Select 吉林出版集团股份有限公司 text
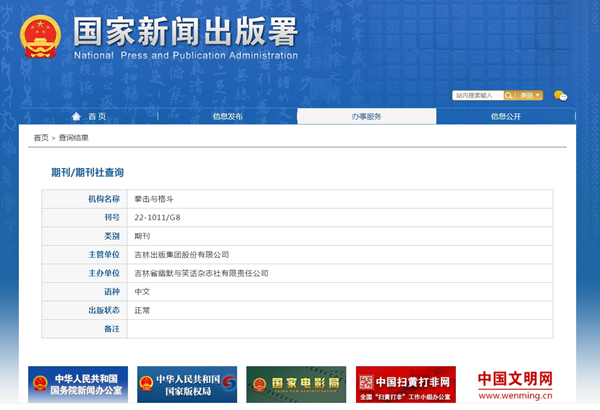Screen dimensions: 600x410 coord(181,255)
